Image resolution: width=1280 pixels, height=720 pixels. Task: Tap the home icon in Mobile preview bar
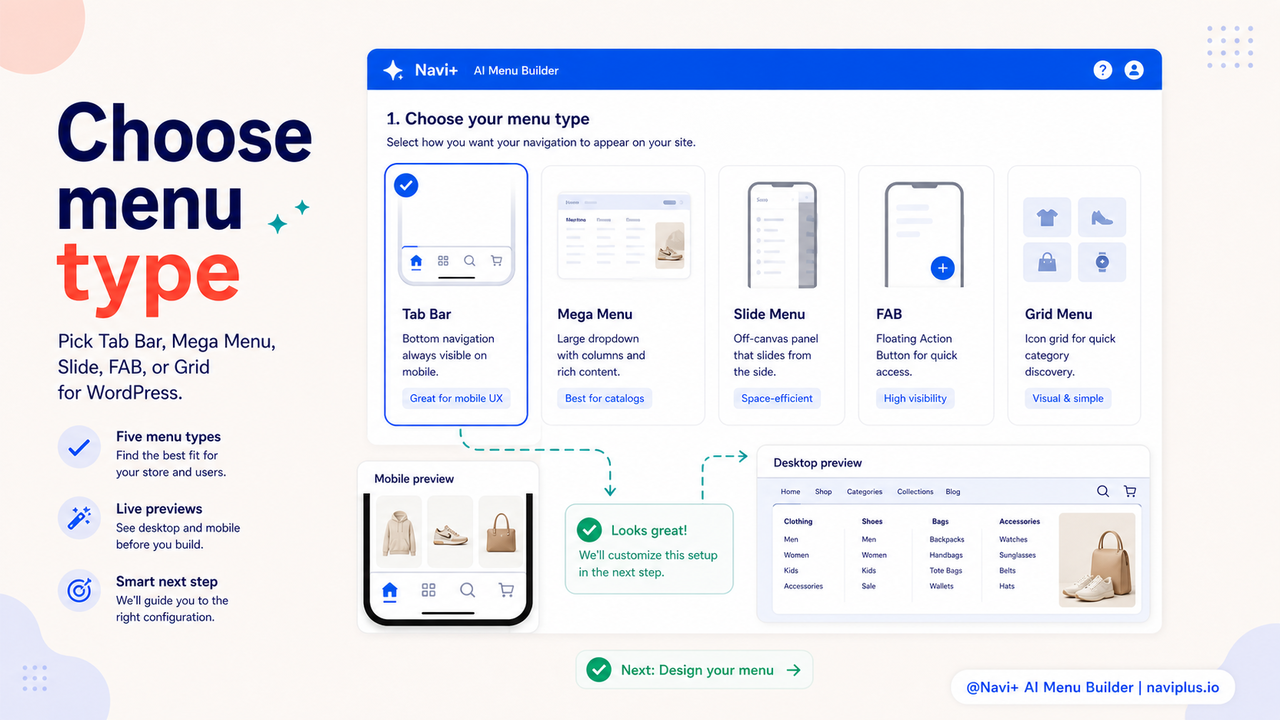pos(390,591)
